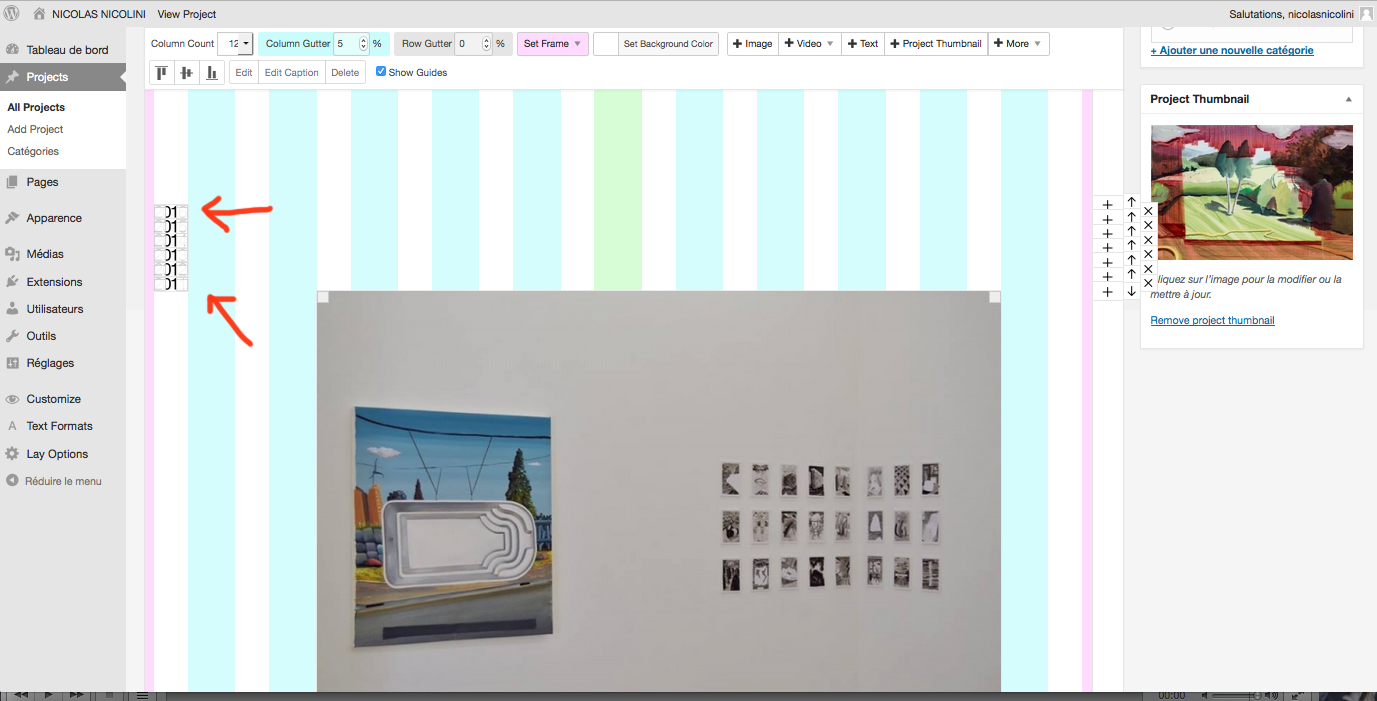Toggle the Show Guides checkbox
The height and width of the screenshot is (701, 1377).
pyautogui.click(x=381, y=71)
